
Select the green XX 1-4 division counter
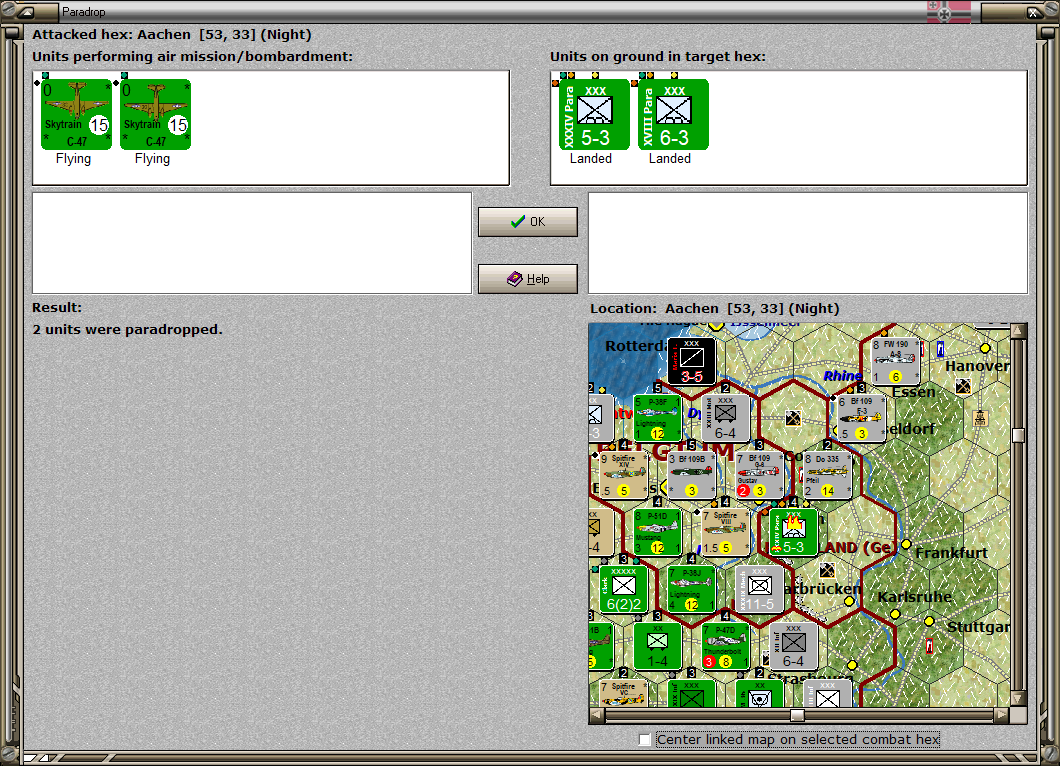pyautogui.click(x=657, y=646)
